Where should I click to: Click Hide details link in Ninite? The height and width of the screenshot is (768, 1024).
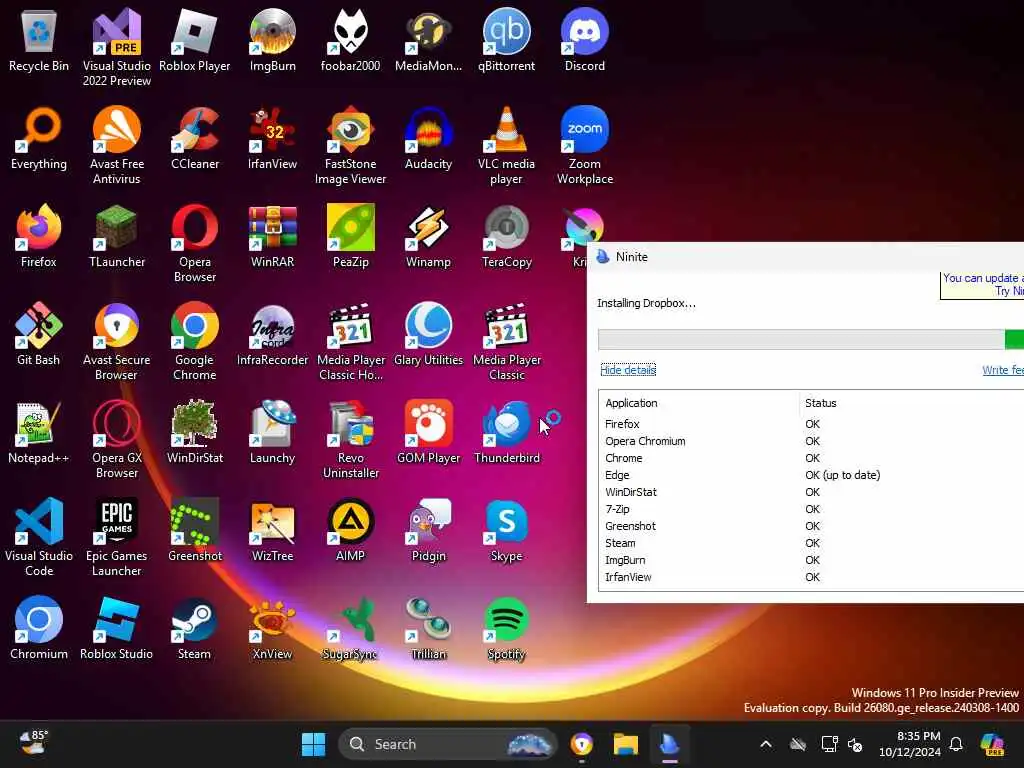(628, 370)
